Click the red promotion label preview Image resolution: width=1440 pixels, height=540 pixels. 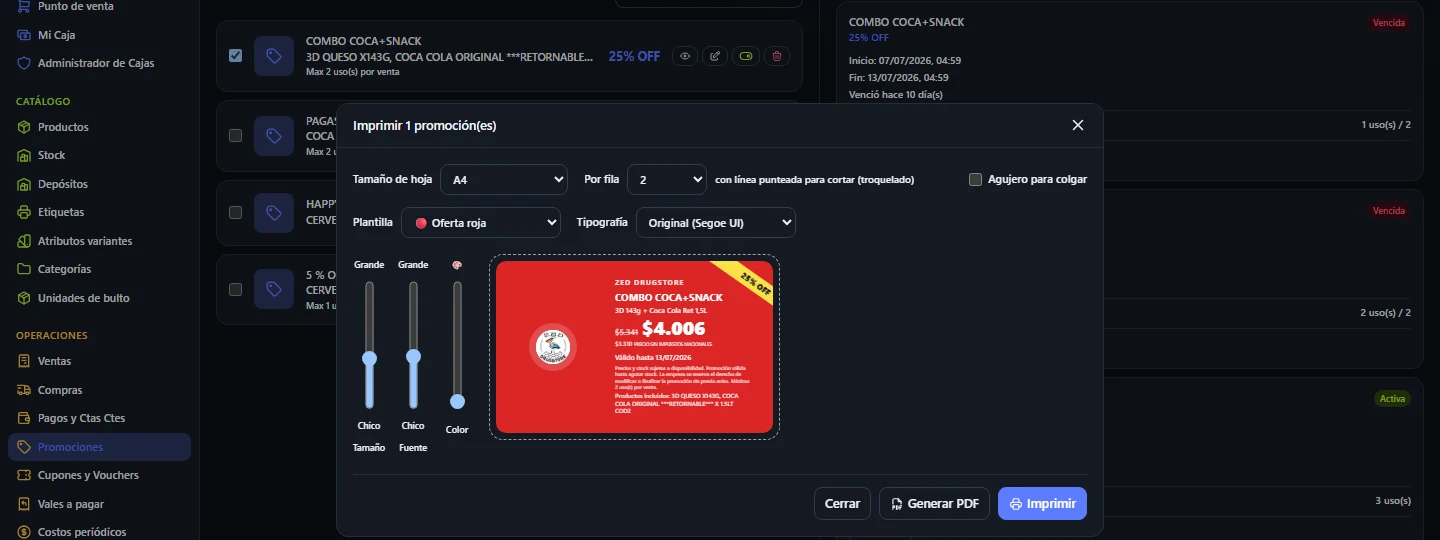click(634, 347)
